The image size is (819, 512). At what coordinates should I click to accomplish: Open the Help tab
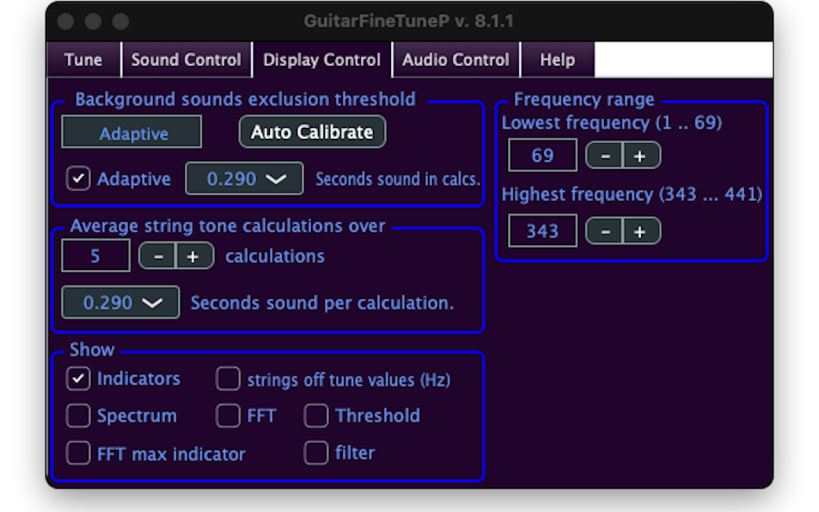557,60
